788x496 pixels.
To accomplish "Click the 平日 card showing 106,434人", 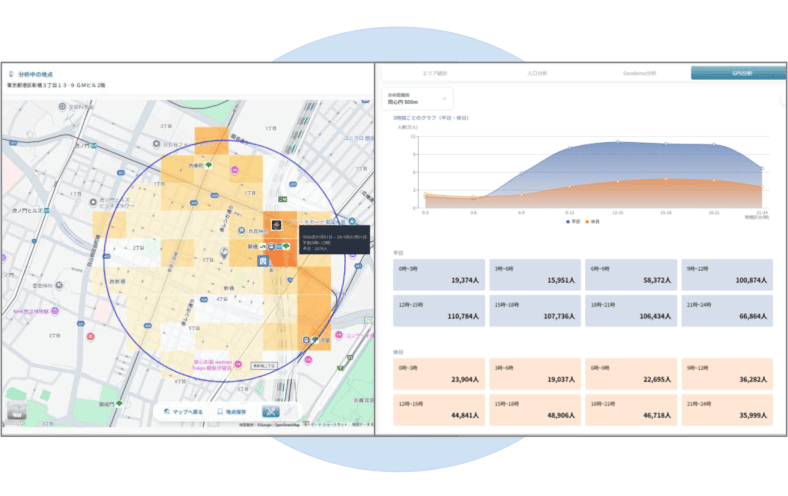I will 631,311.
